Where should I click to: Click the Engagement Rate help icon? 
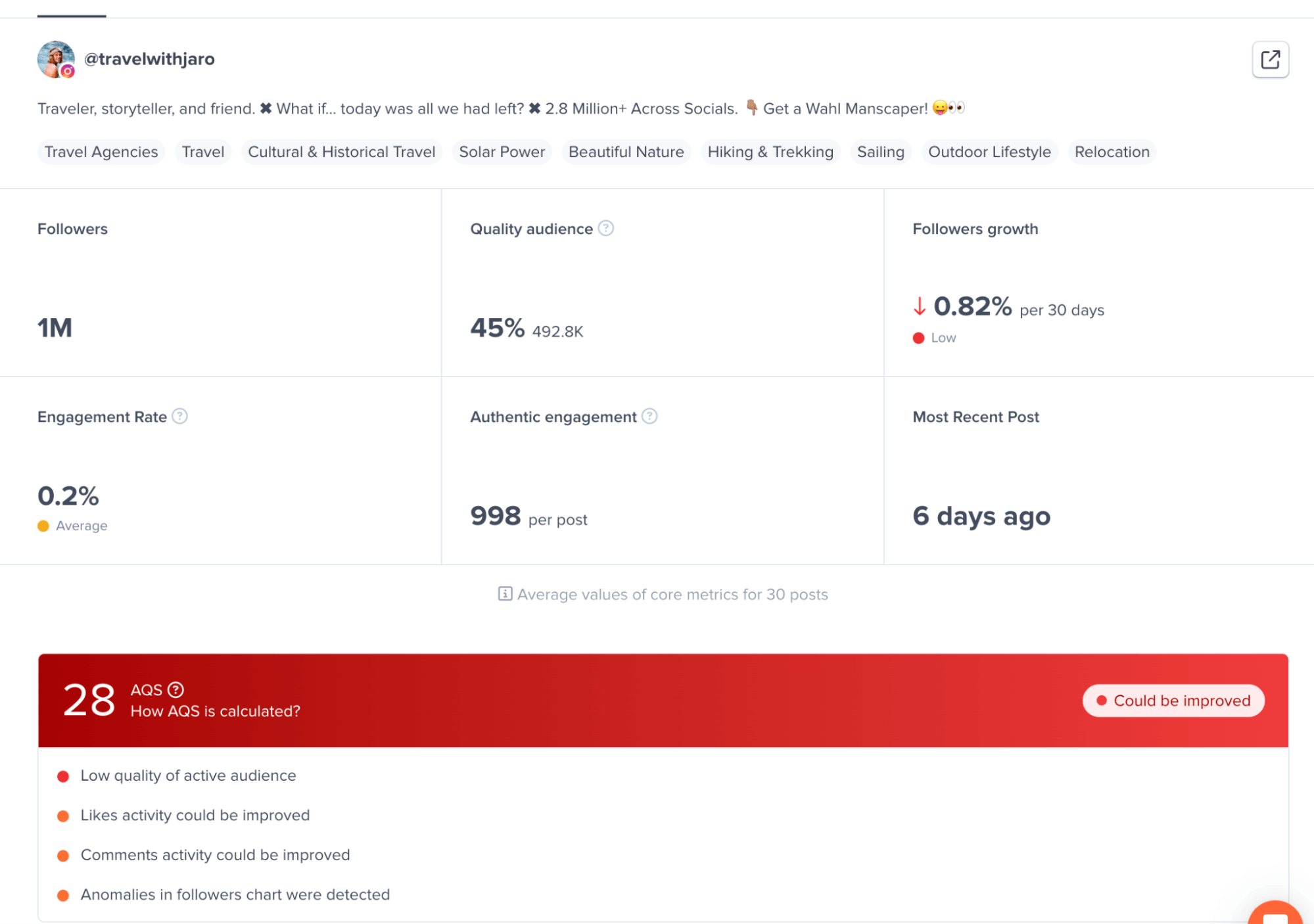point(179,416)
